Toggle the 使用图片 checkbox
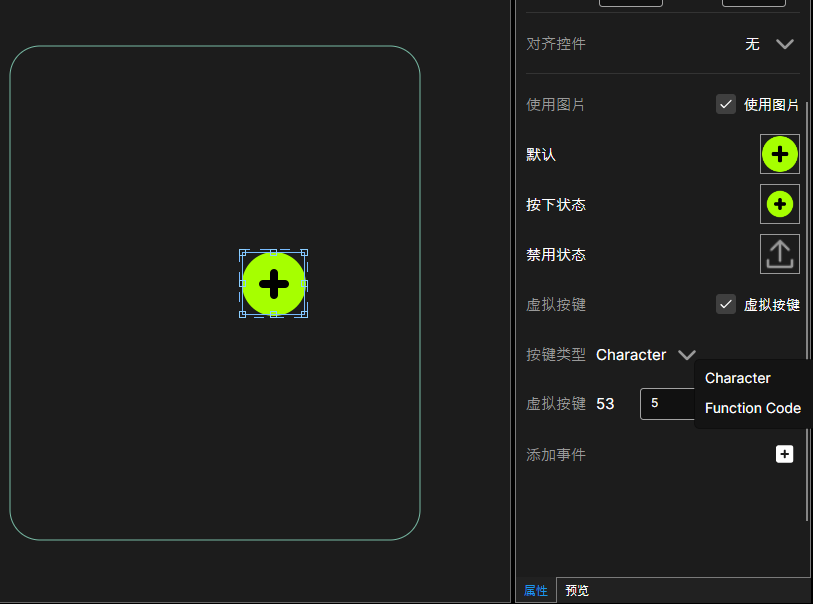This screenshot has width=813, height=604. pos(725,104)
